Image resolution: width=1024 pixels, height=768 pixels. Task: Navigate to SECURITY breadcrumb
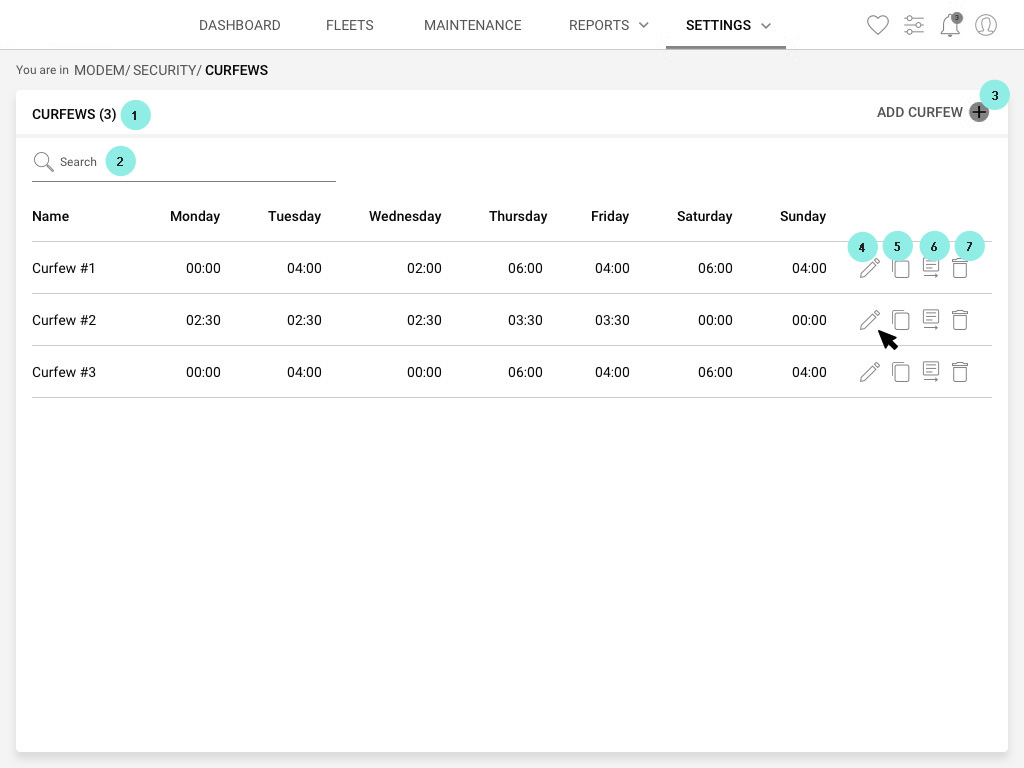click(165, 71)
